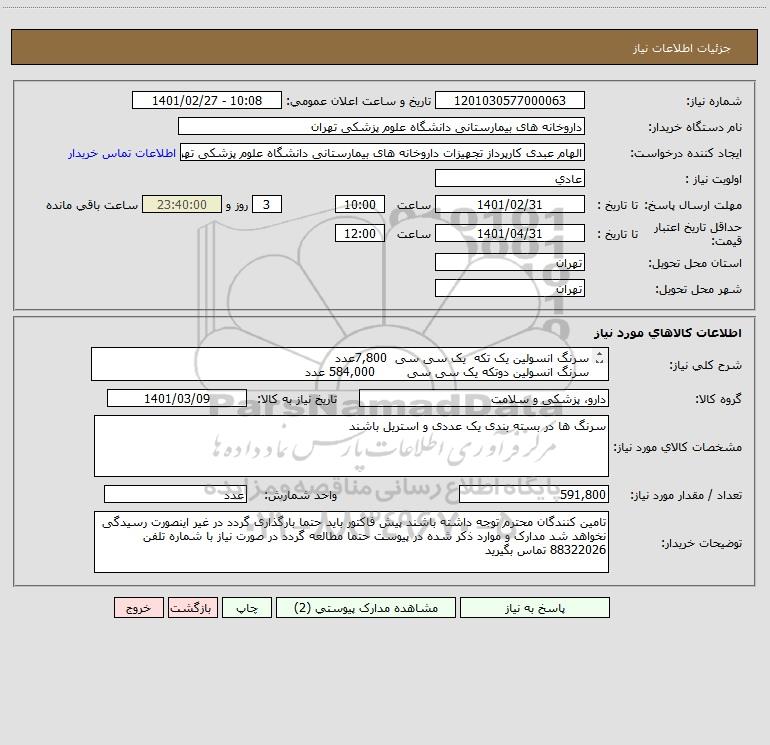Click the جزئیات اطلاعات نیاز header title

click(682, 48)
